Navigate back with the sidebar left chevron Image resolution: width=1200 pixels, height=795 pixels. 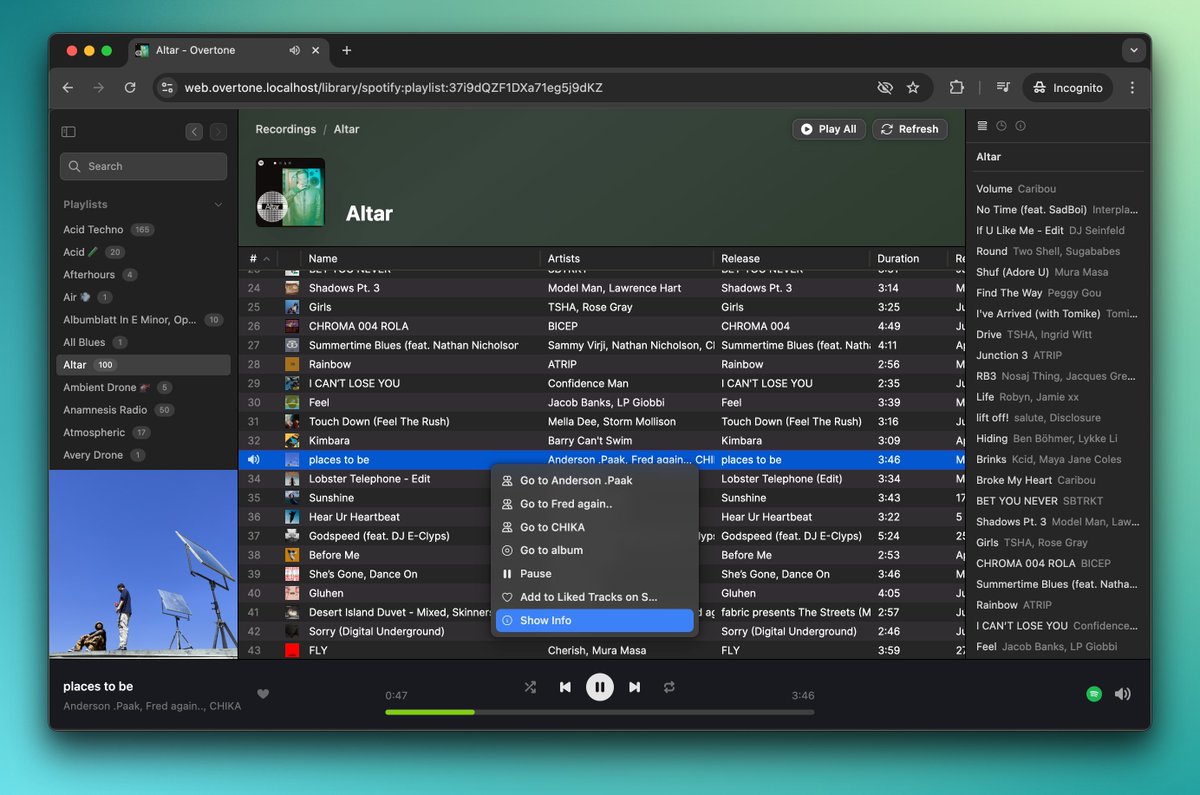(194, 131)
